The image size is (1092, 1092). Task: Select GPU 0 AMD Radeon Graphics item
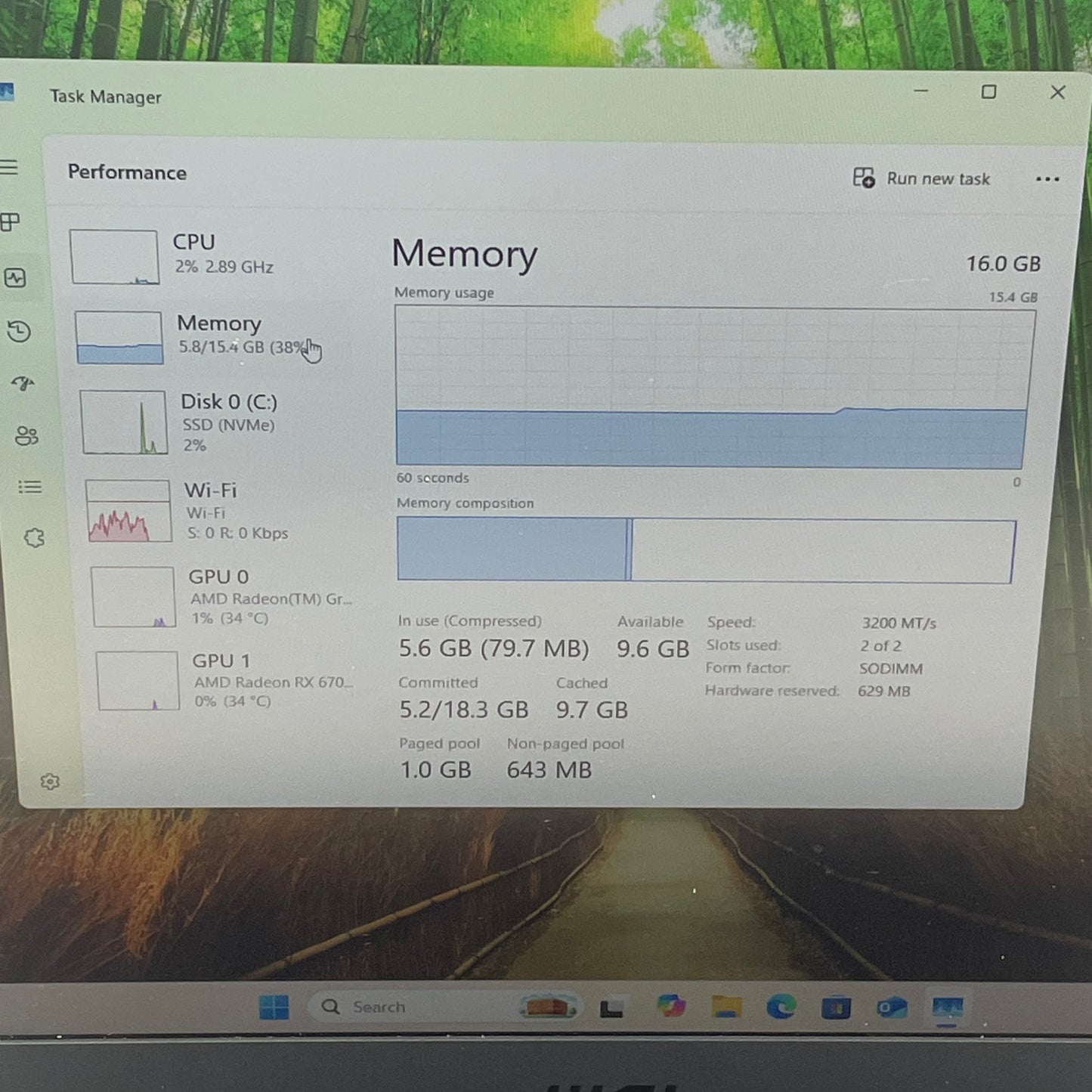[223, 597]
